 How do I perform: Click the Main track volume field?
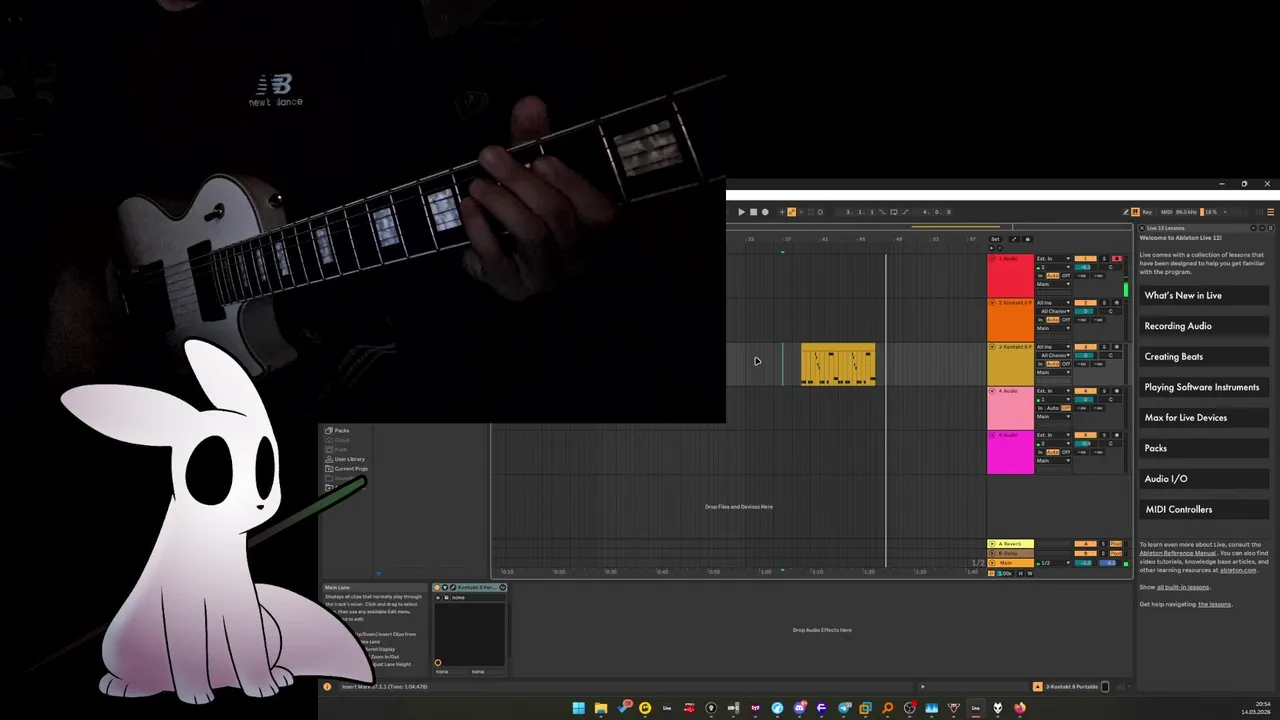1083,563
